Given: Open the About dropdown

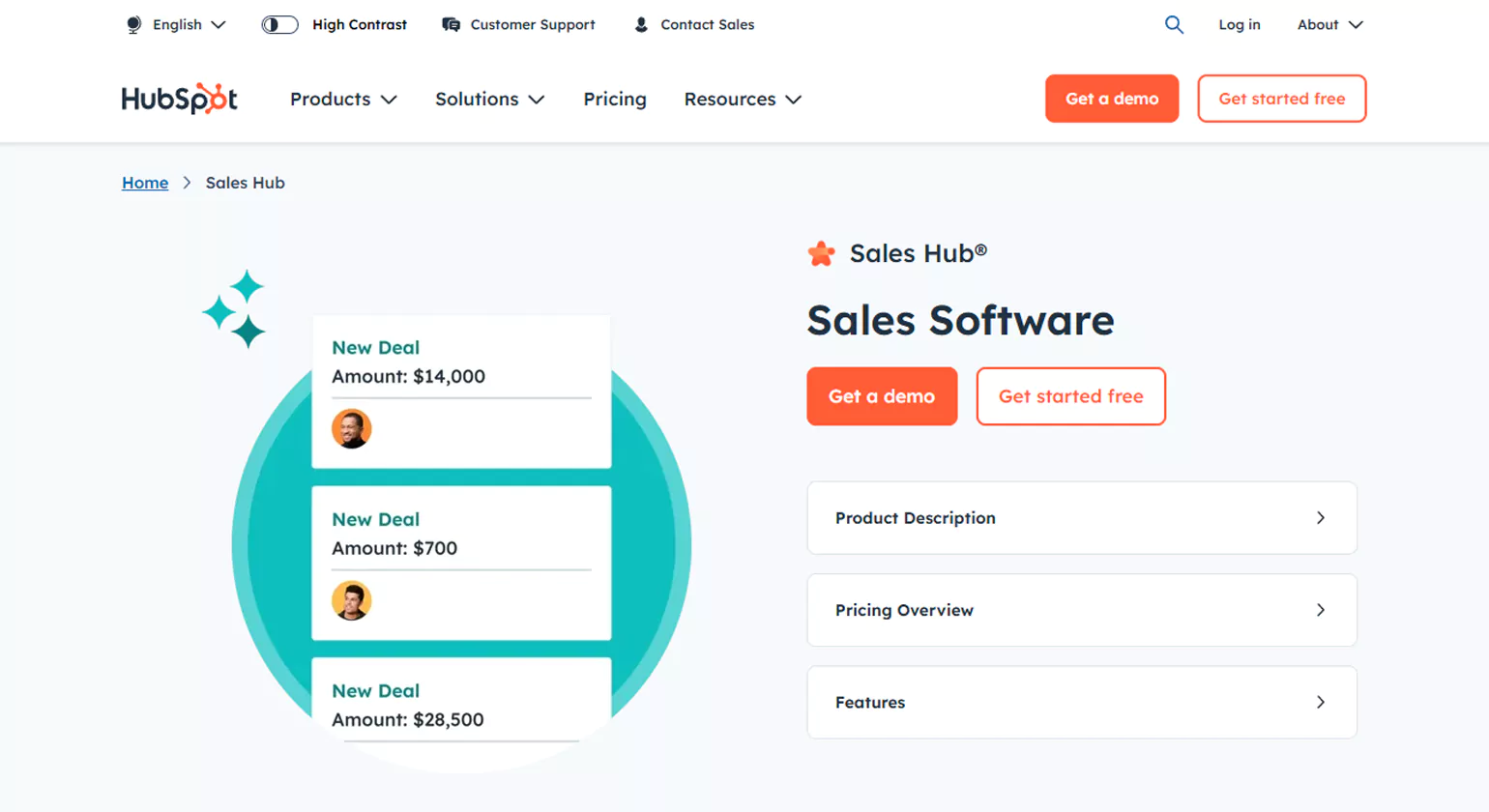Looking at the screenshot, I should (x=1328, y=24).
